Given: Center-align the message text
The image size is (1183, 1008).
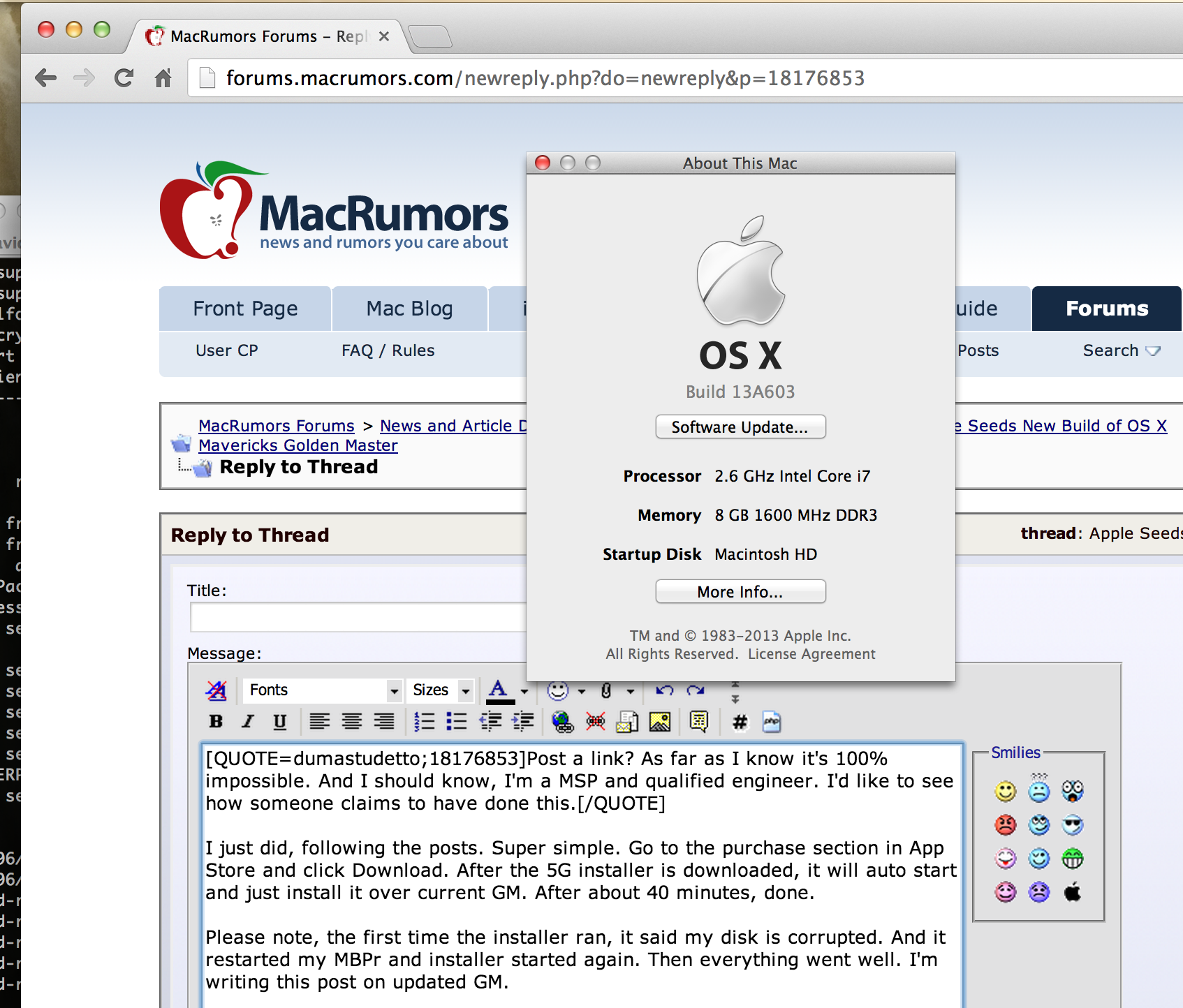Looking at the screenshot, I should point(352,722).
